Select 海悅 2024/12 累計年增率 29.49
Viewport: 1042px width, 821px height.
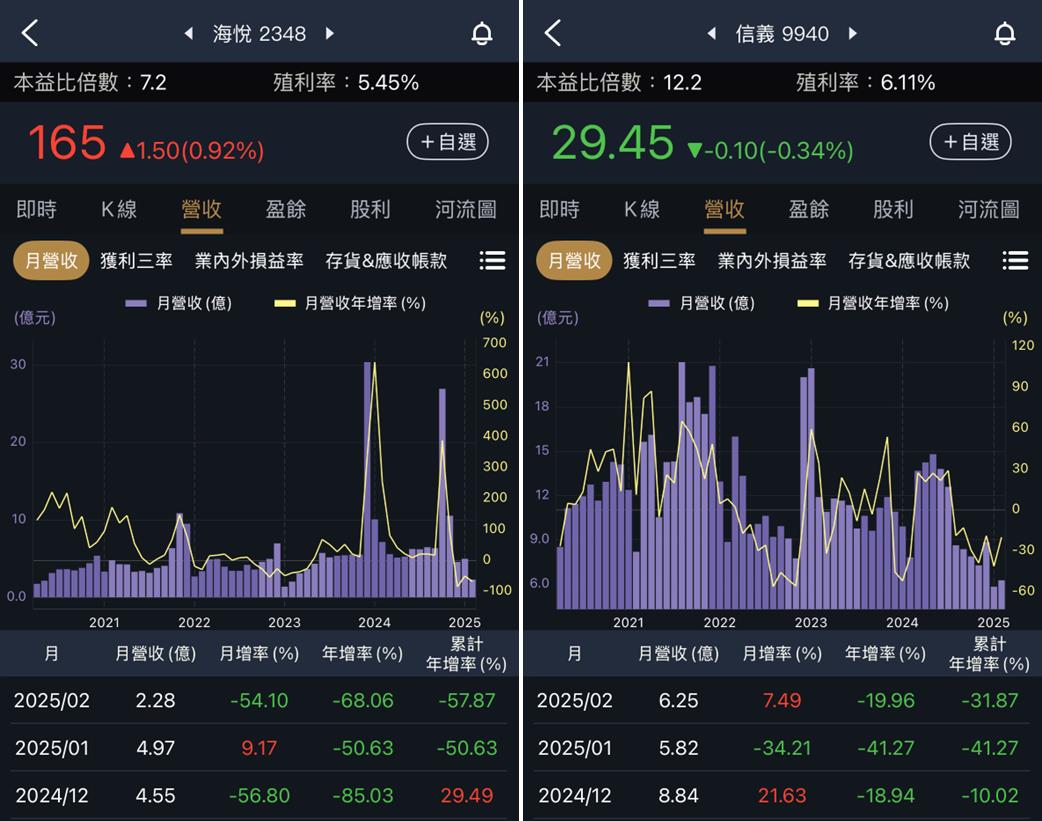pyautogui.click(x=467, y=795)
